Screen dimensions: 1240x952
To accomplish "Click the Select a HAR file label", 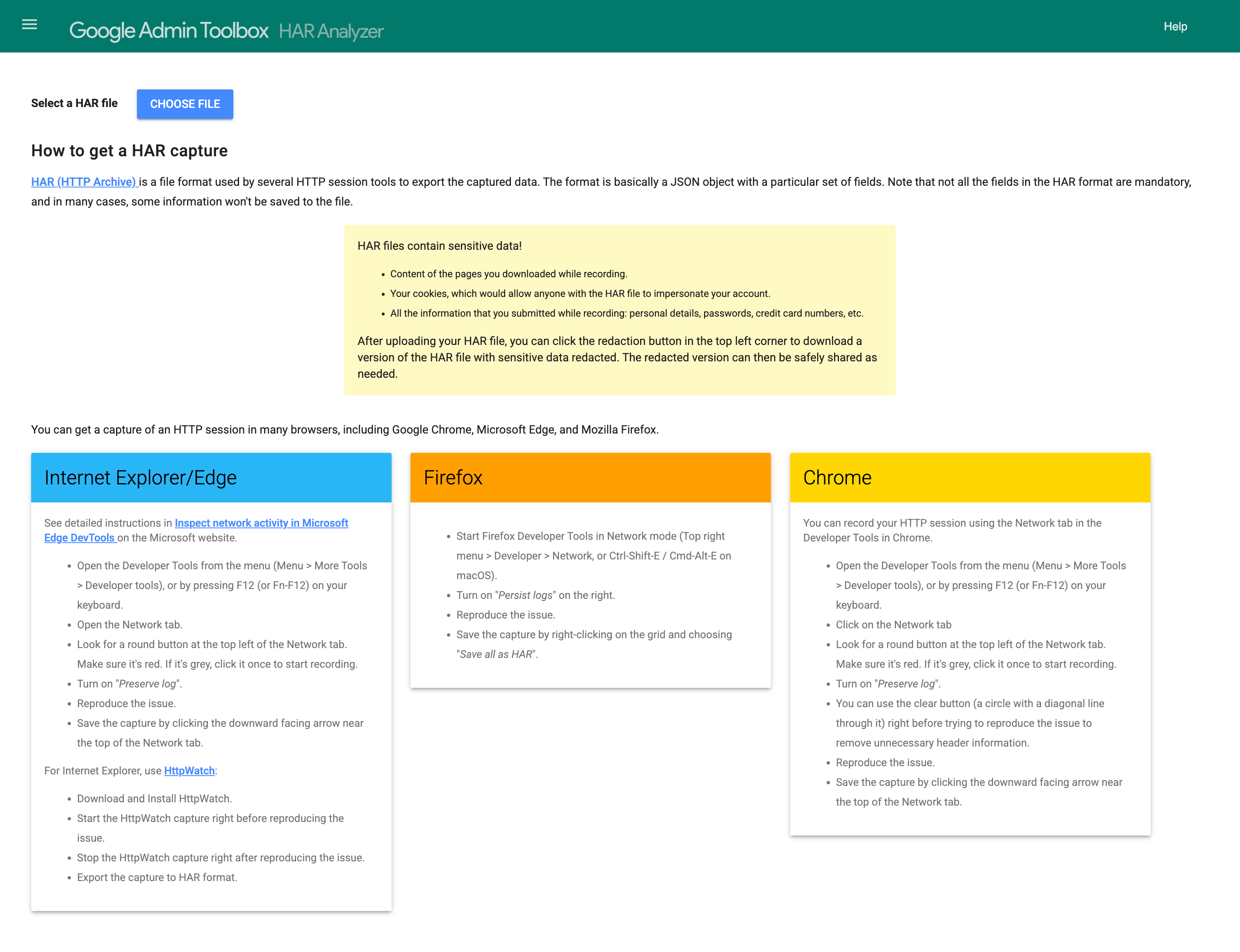I will [x=74, y=103].
